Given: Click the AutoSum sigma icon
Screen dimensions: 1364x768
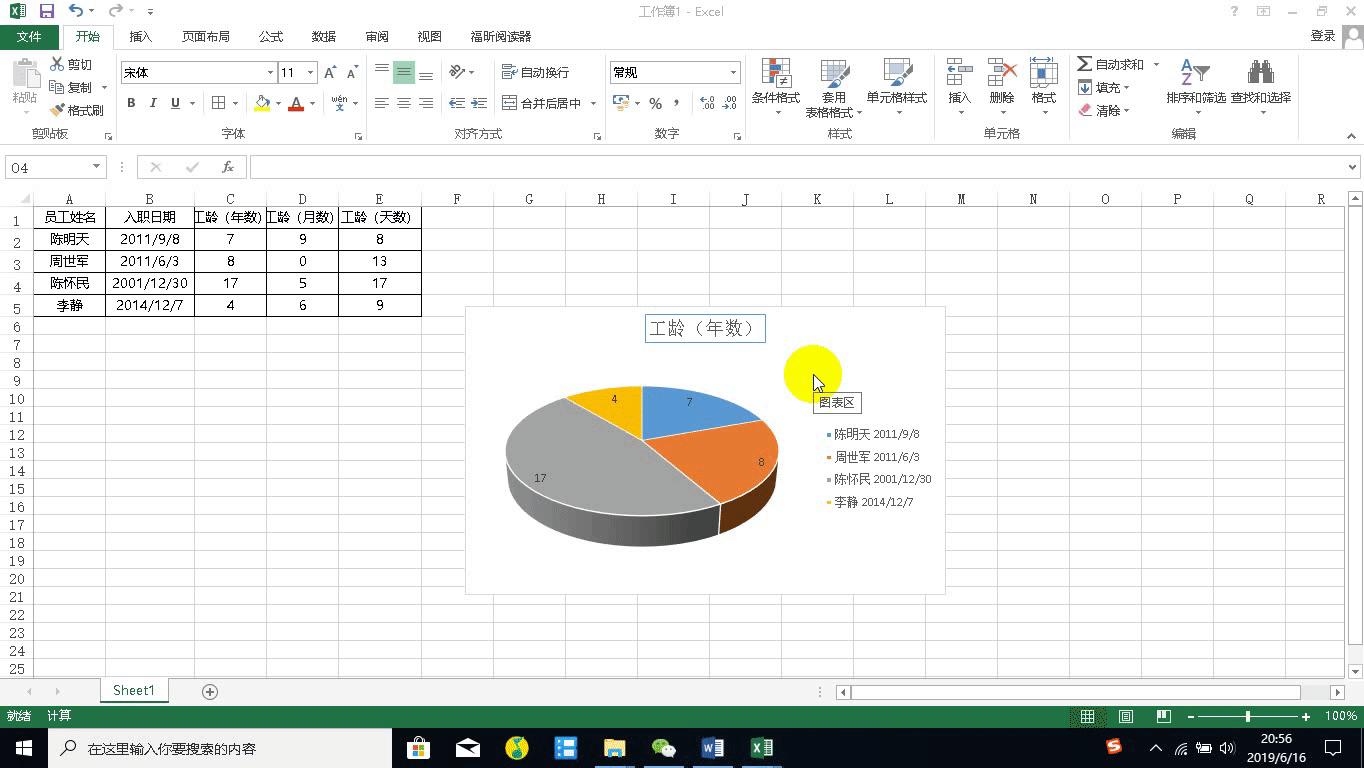Looking at the screenshot, I should (x=1085, y=64).
